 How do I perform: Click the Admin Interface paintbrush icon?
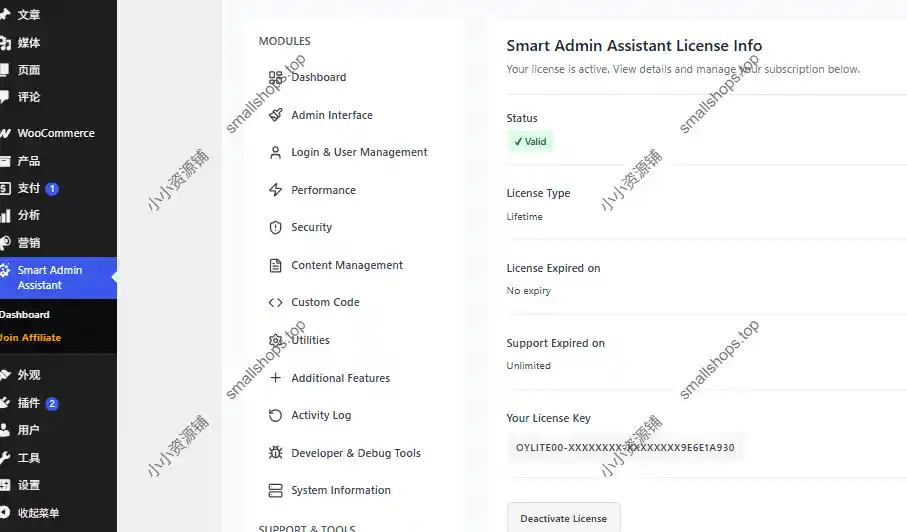(275, 115)
